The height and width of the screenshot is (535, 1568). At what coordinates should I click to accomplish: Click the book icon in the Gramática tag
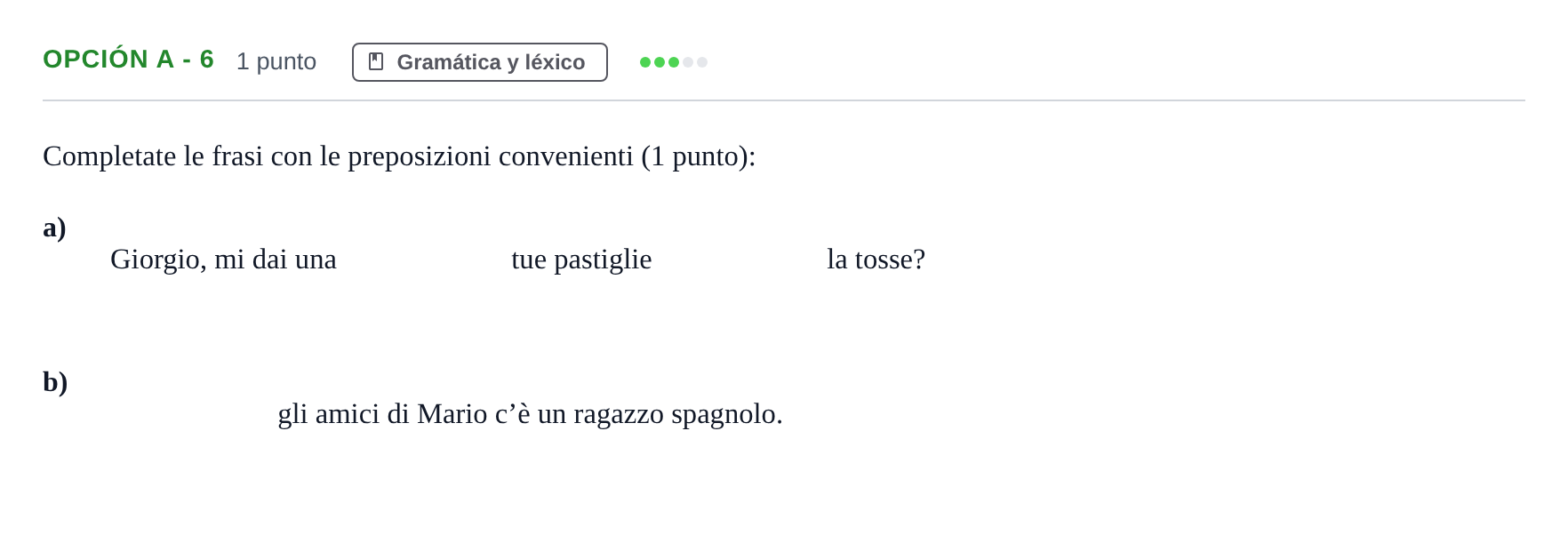376,61
